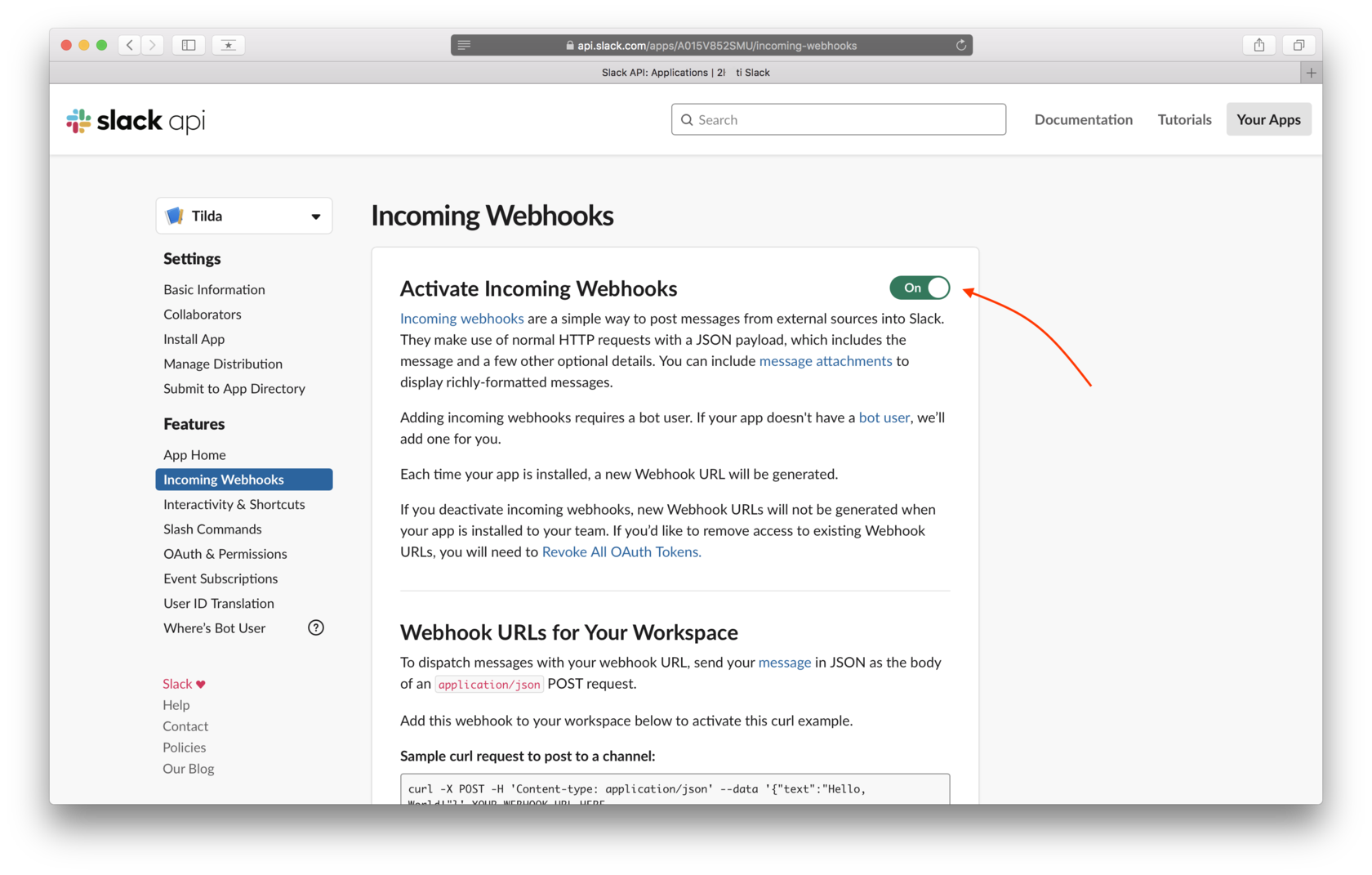Open Basic Information settings
1372x875 pixels.
[x=214, y=289]
